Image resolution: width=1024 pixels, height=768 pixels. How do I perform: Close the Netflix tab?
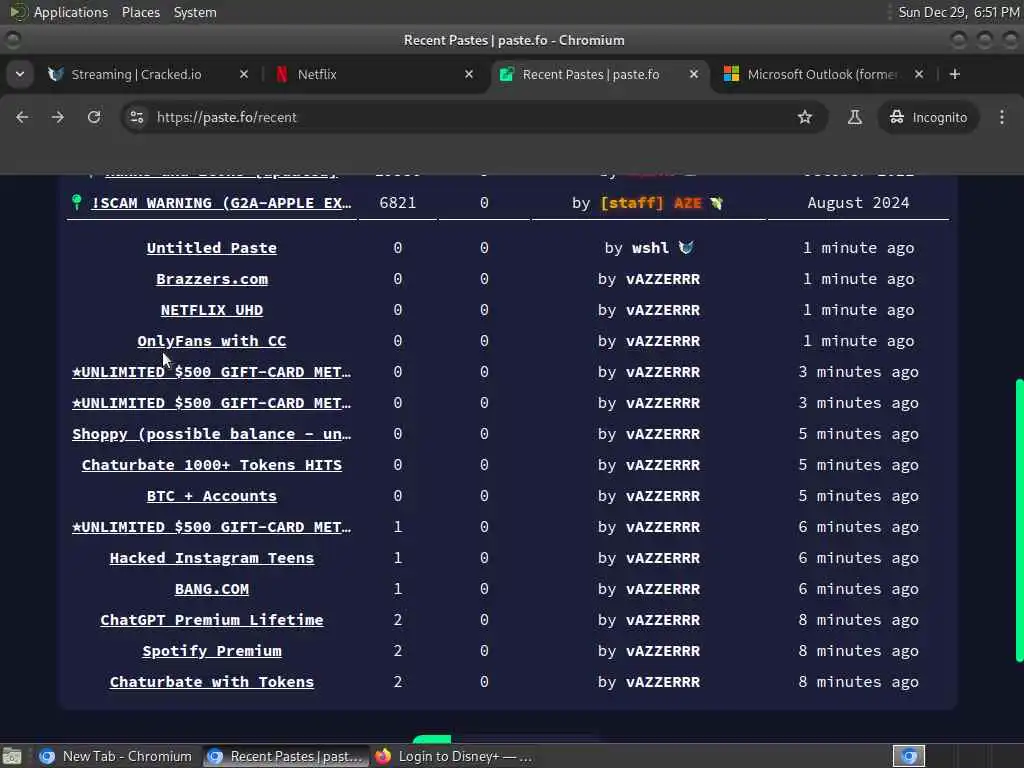[469, 74]
